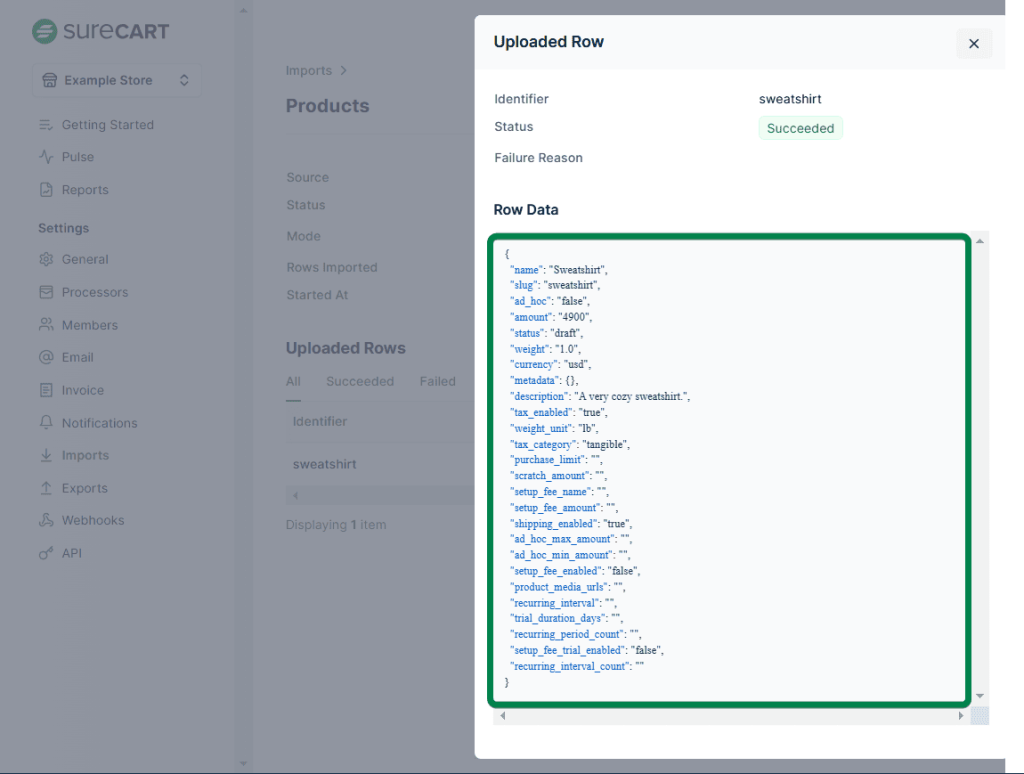
Task: Switch to the Failed rows tab
Action: [x=437, y=381]
